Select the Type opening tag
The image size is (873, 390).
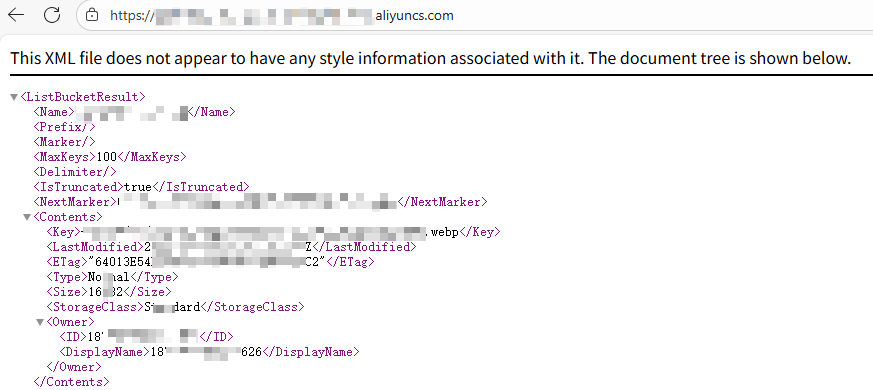[x=67, y=277]
